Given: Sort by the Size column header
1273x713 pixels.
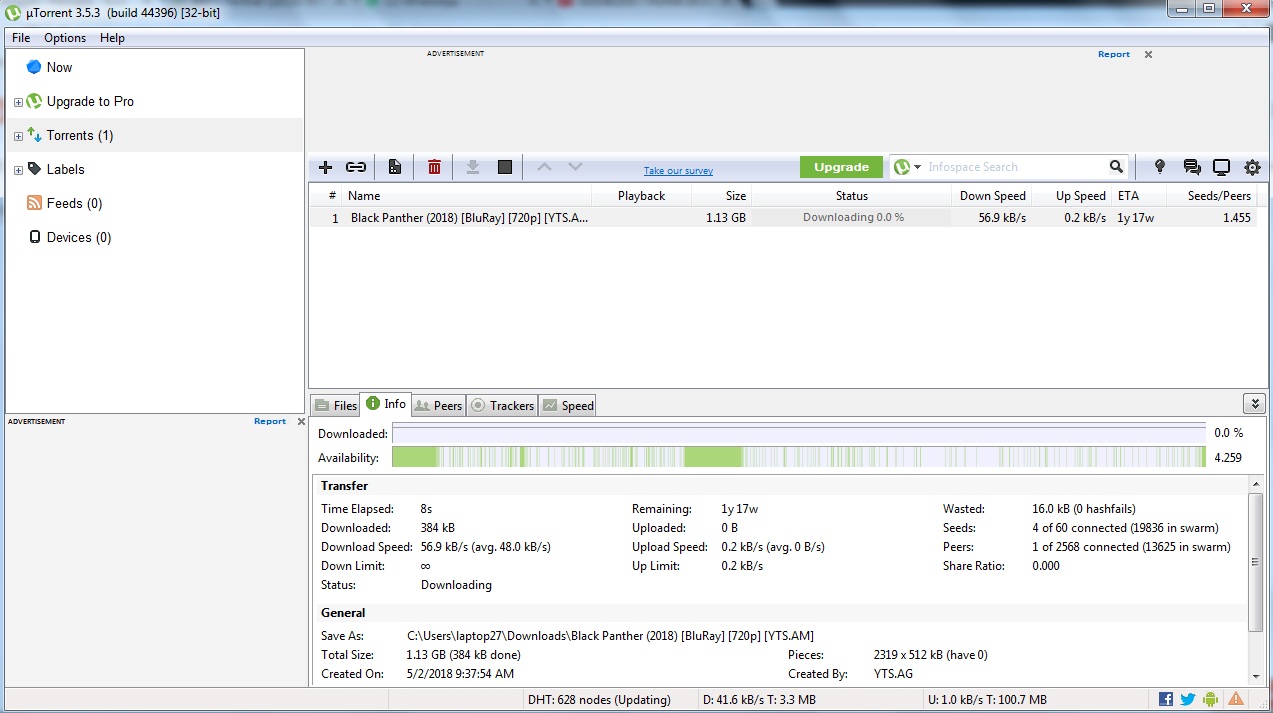Looking at the screenshot, I should click(x=721, y=196).
